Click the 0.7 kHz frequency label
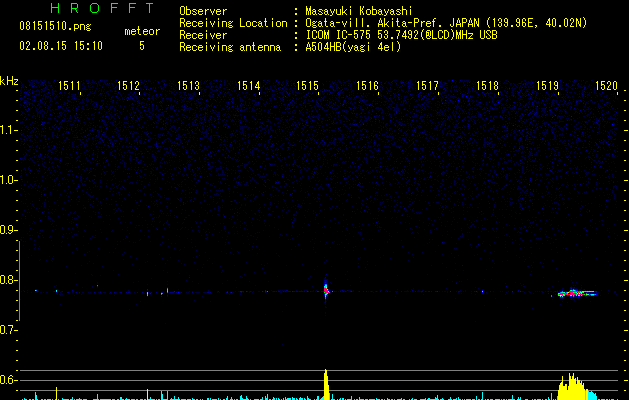 pos(7,330)
